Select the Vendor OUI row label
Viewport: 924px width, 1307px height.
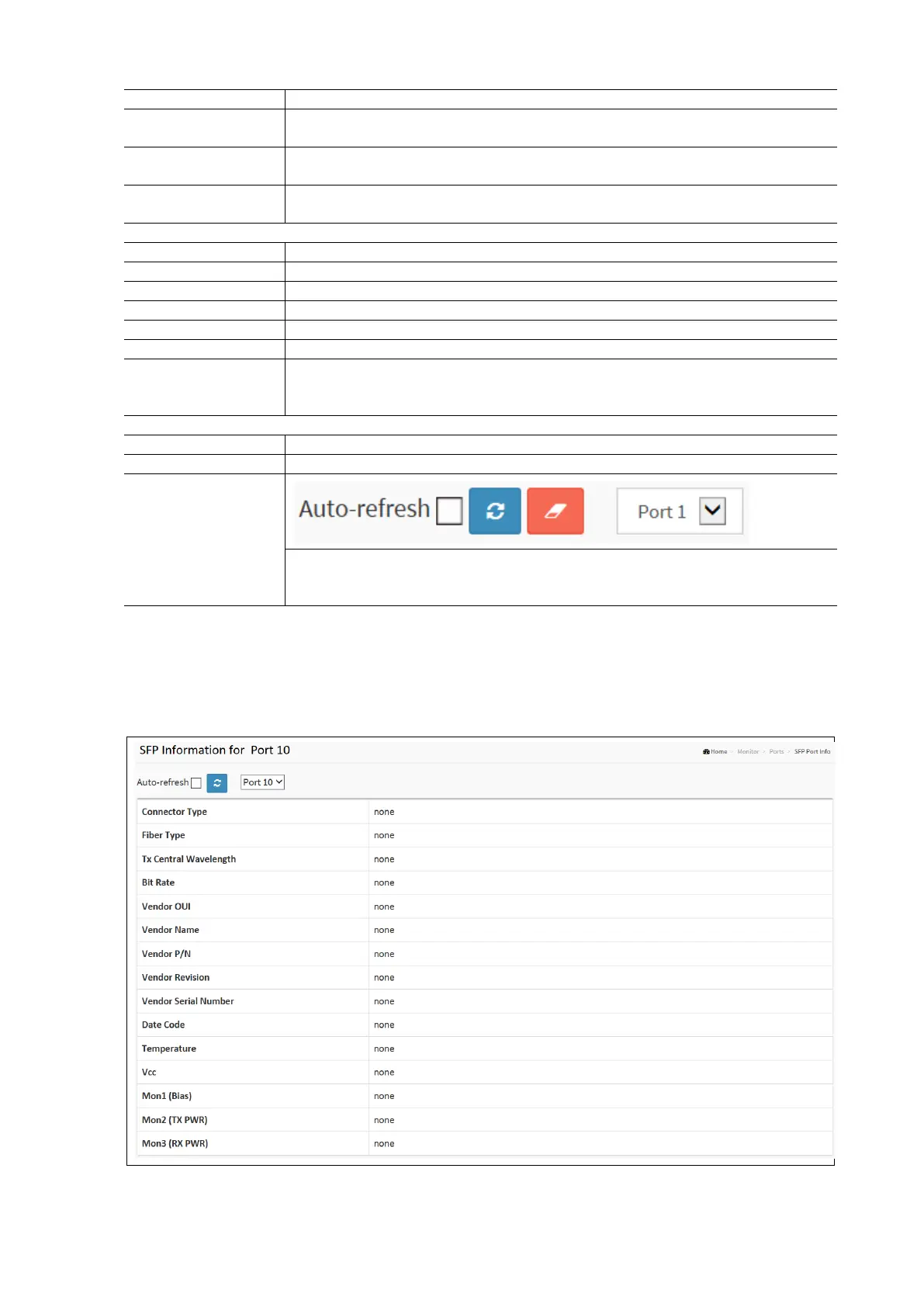[x=166, y=907]
